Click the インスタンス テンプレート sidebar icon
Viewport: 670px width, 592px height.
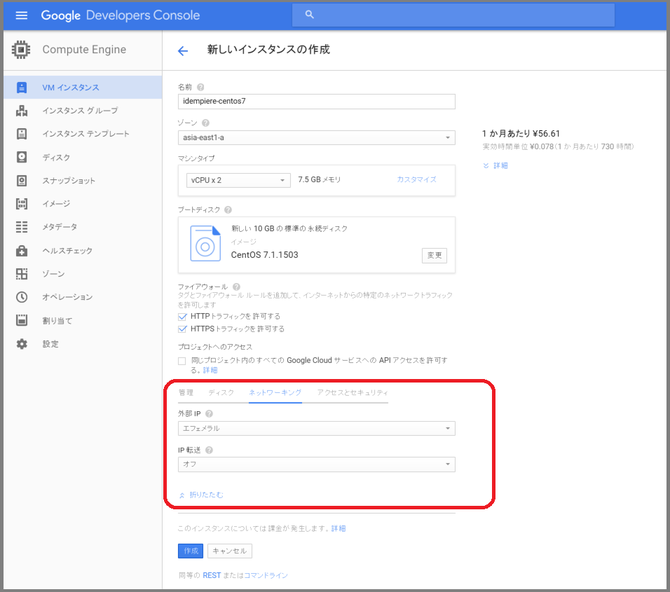pyautogui.click(x=22, y=134)
